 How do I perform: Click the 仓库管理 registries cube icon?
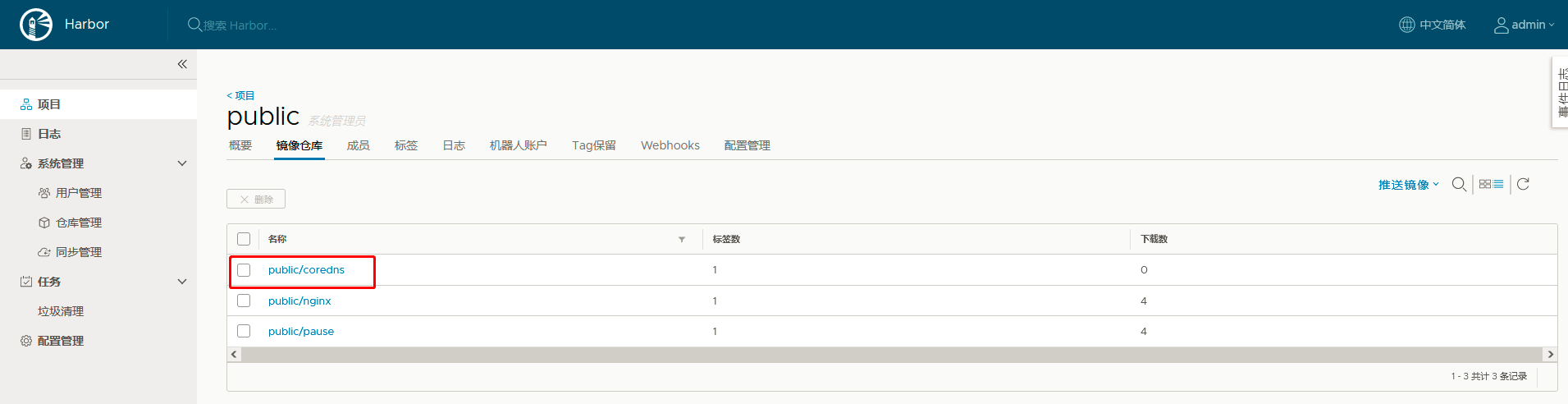click(44, 223)
